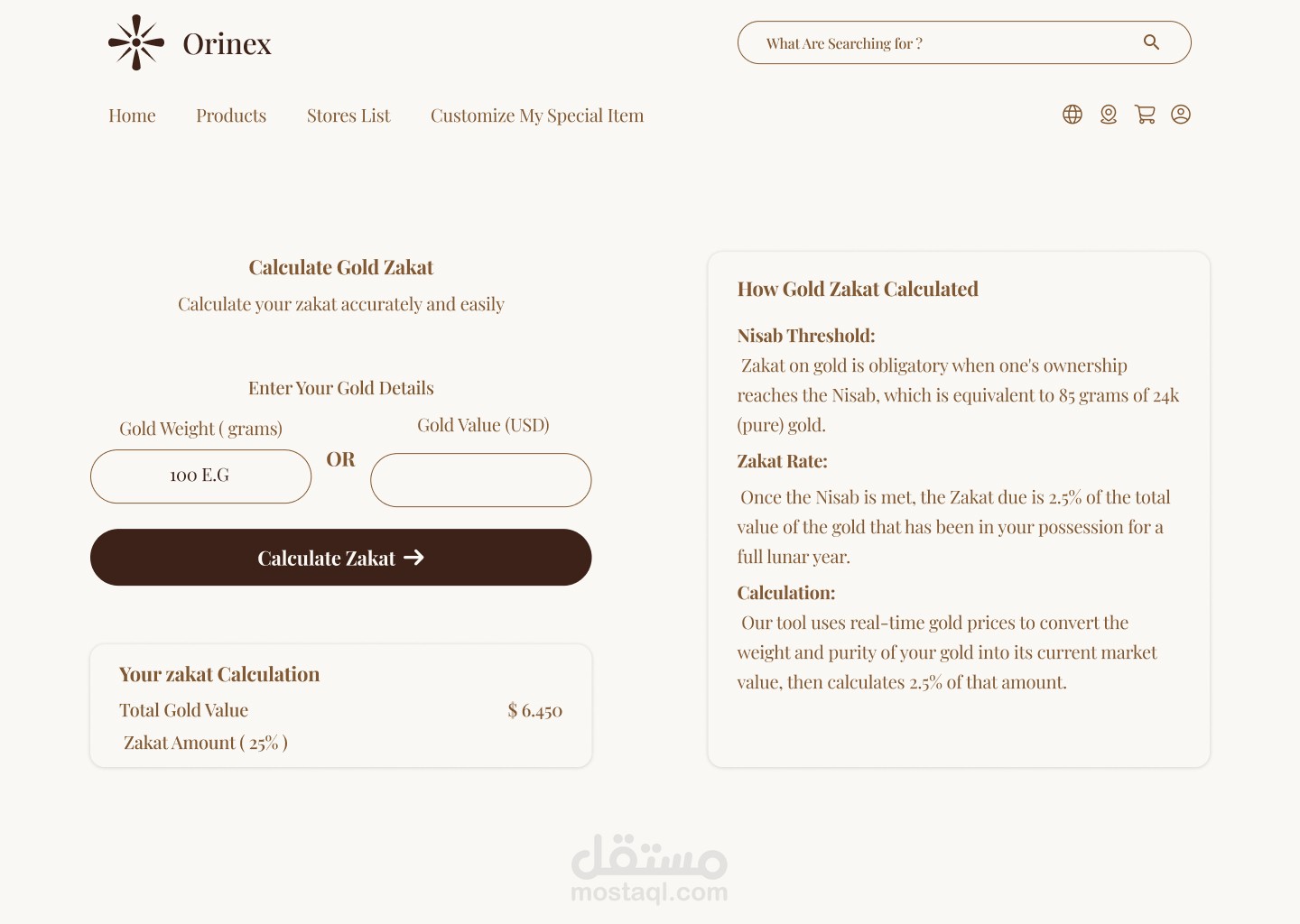Click the What Are Searching for box
This screenshot has width=1300, height=924.
964,42
